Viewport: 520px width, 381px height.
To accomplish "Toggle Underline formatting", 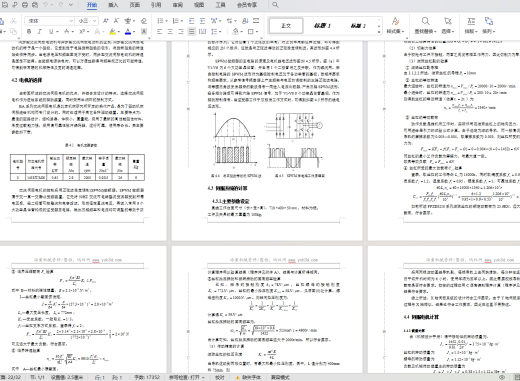I will click(51, 32).
